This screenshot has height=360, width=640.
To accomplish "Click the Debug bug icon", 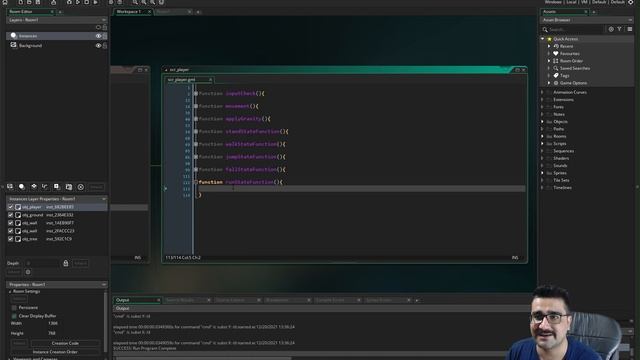I will [x=69, y=2].
